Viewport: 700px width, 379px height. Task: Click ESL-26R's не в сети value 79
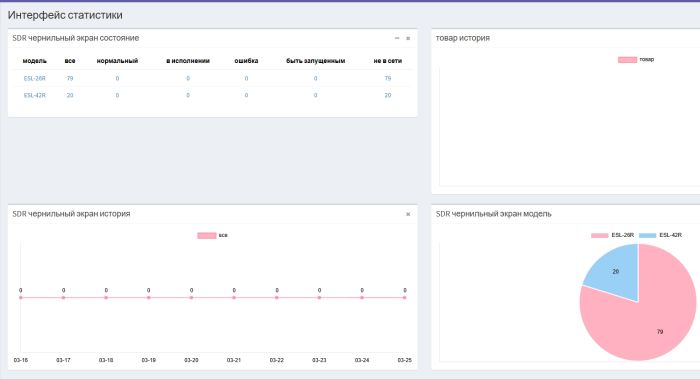(x=388, y=78)
